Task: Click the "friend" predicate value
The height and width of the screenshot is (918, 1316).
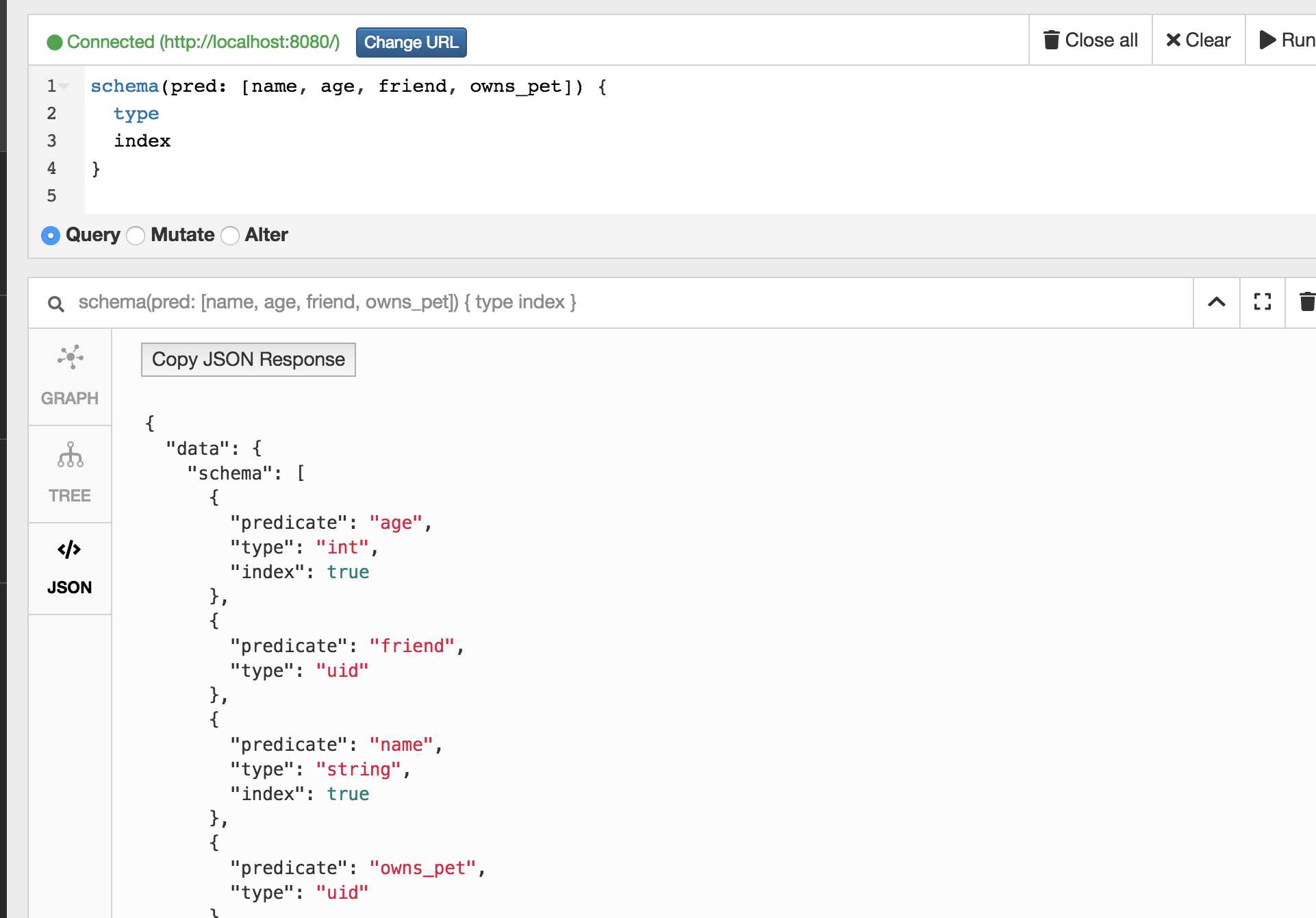Action: pos(412,646)
